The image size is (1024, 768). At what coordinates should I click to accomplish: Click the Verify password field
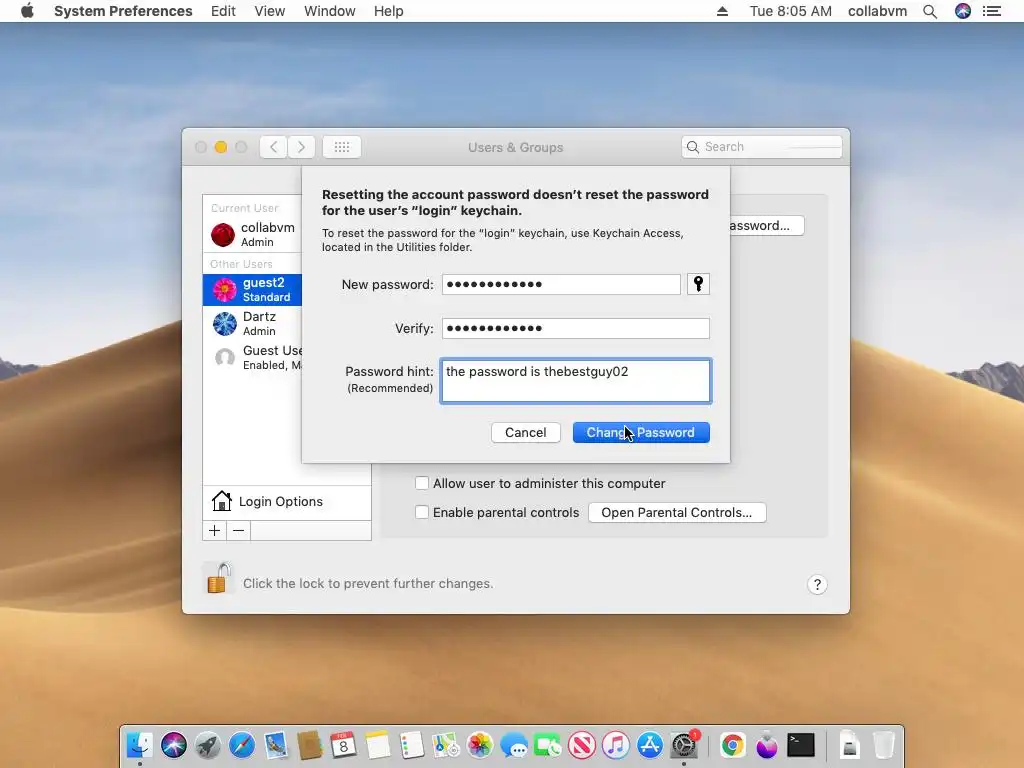tap(575, 328)
